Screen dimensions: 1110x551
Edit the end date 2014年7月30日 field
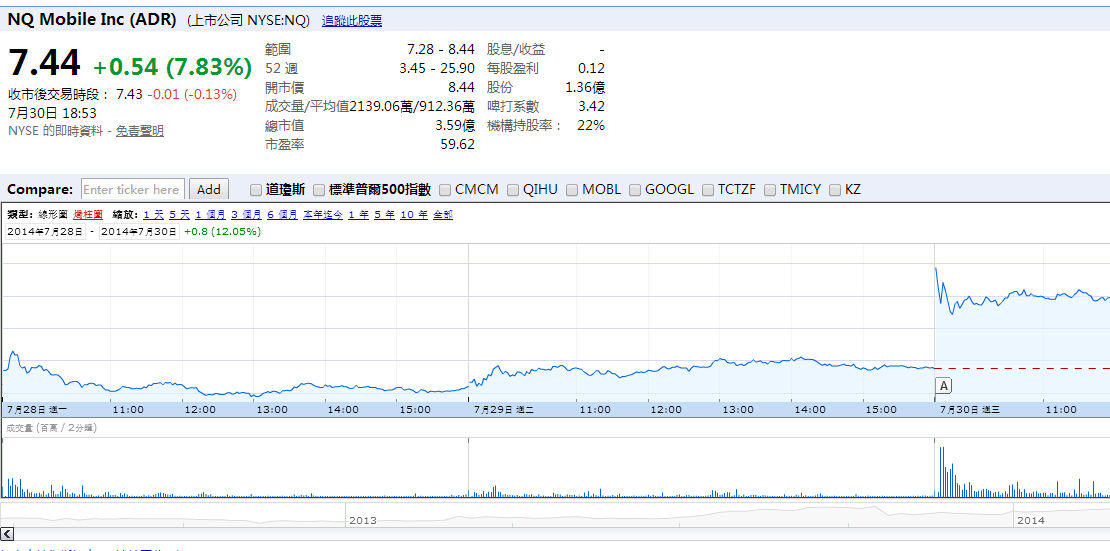pos(139,232)
